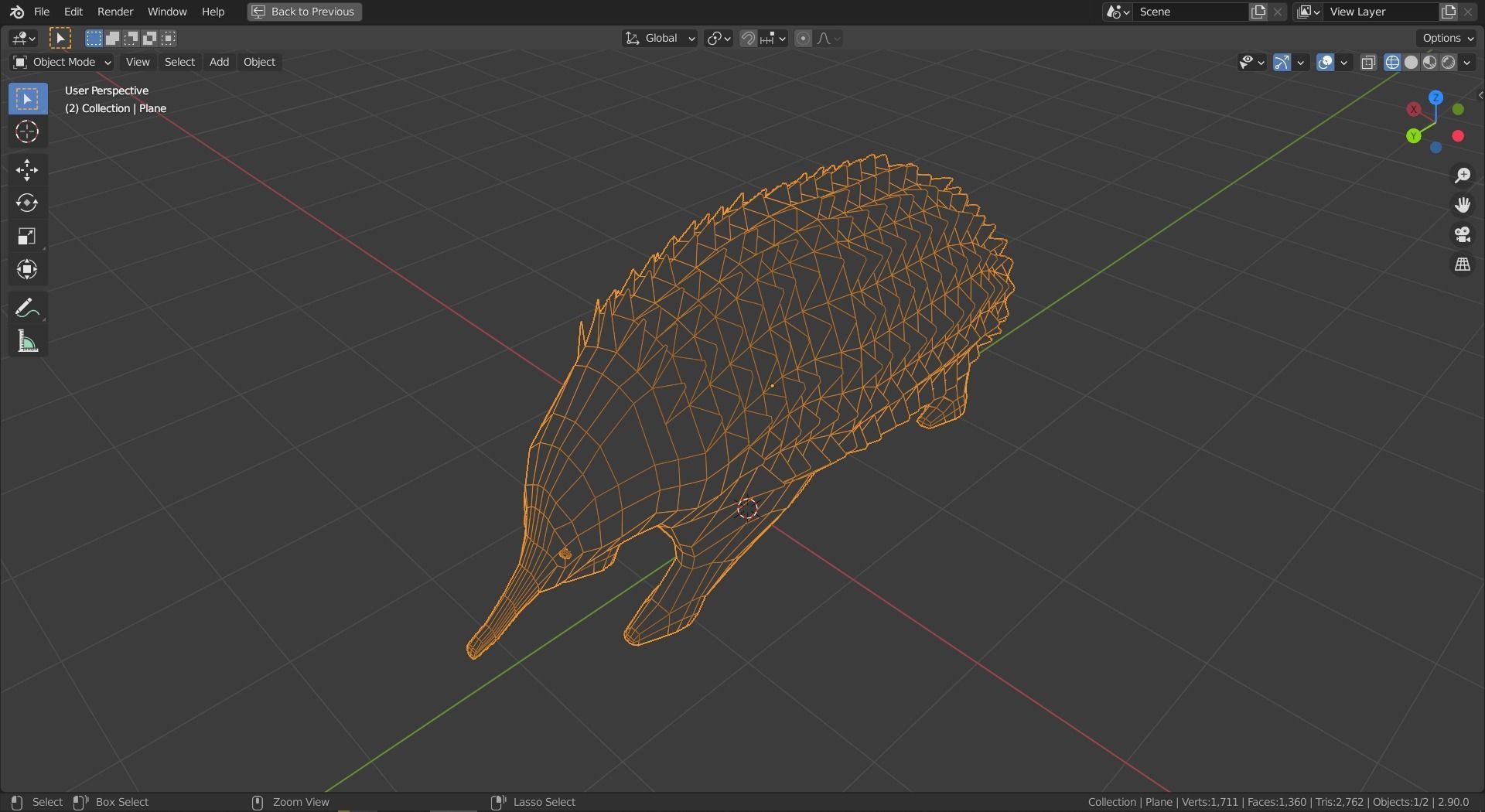Open the Window menu
This screenshot has height=812, width=1485.
[x=167, y=12]
